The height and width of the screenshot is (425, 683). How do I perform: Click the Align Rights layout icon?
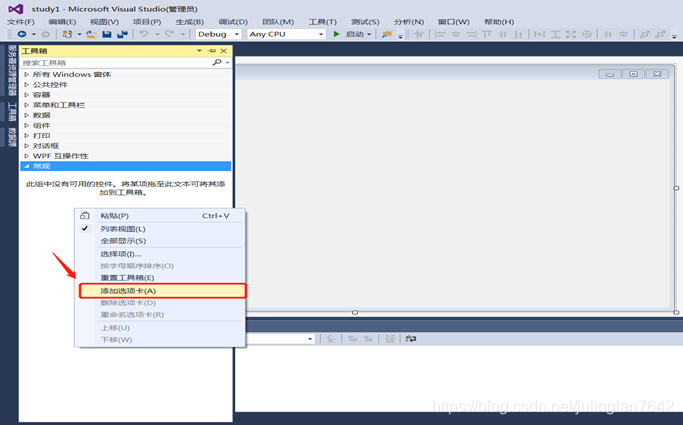point(471,34)
